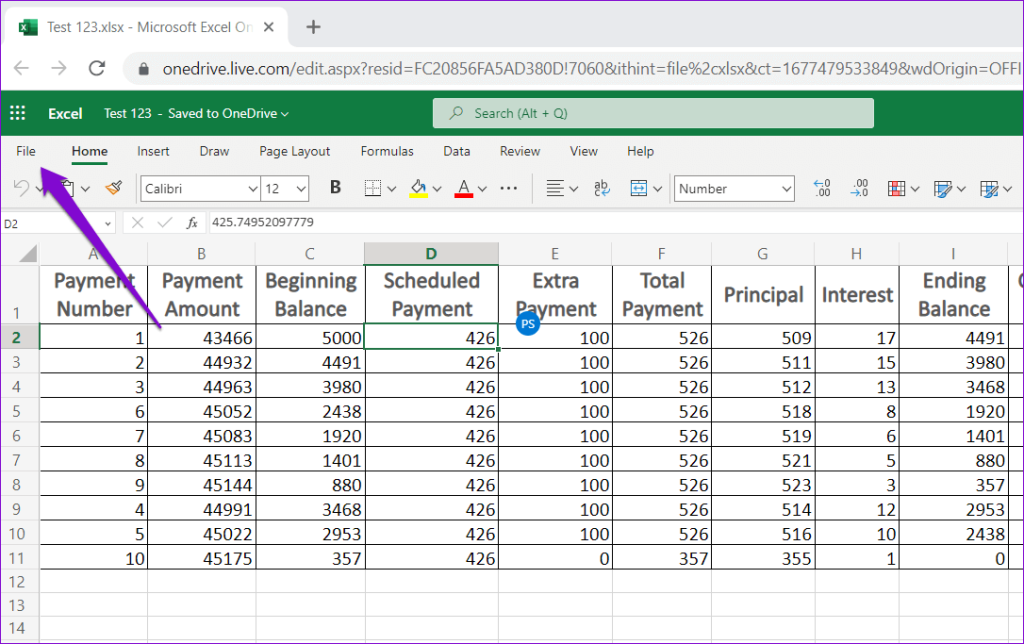Click the Insert Function fx icon

click(x=194, y=223)
